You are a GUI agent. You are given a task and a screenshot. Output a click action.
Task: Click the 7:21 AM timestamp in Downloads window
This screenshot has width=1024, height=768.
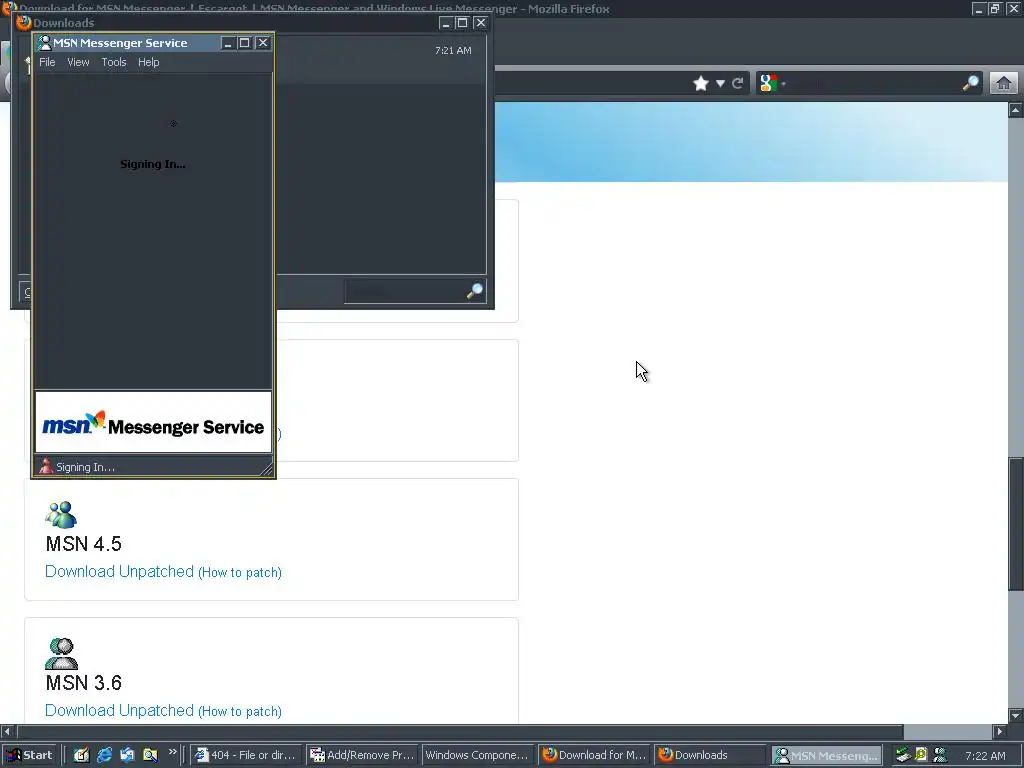(x=453, y=50)
